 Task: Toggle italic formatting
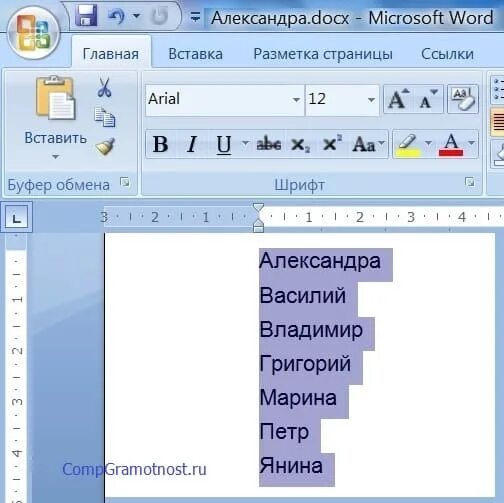(192, 144)
